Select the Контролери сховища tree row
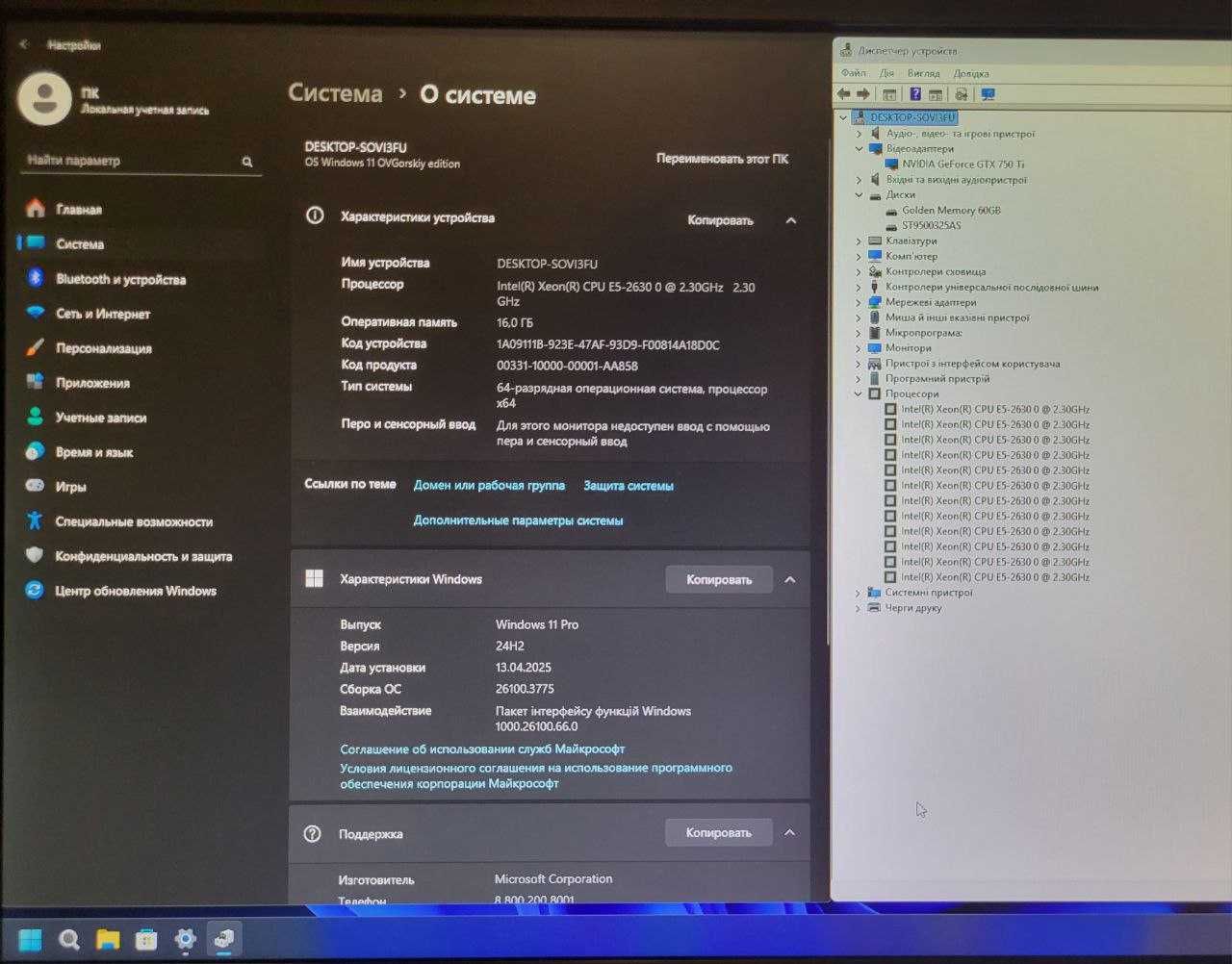The image size is (1232, 964). (936, 271)
